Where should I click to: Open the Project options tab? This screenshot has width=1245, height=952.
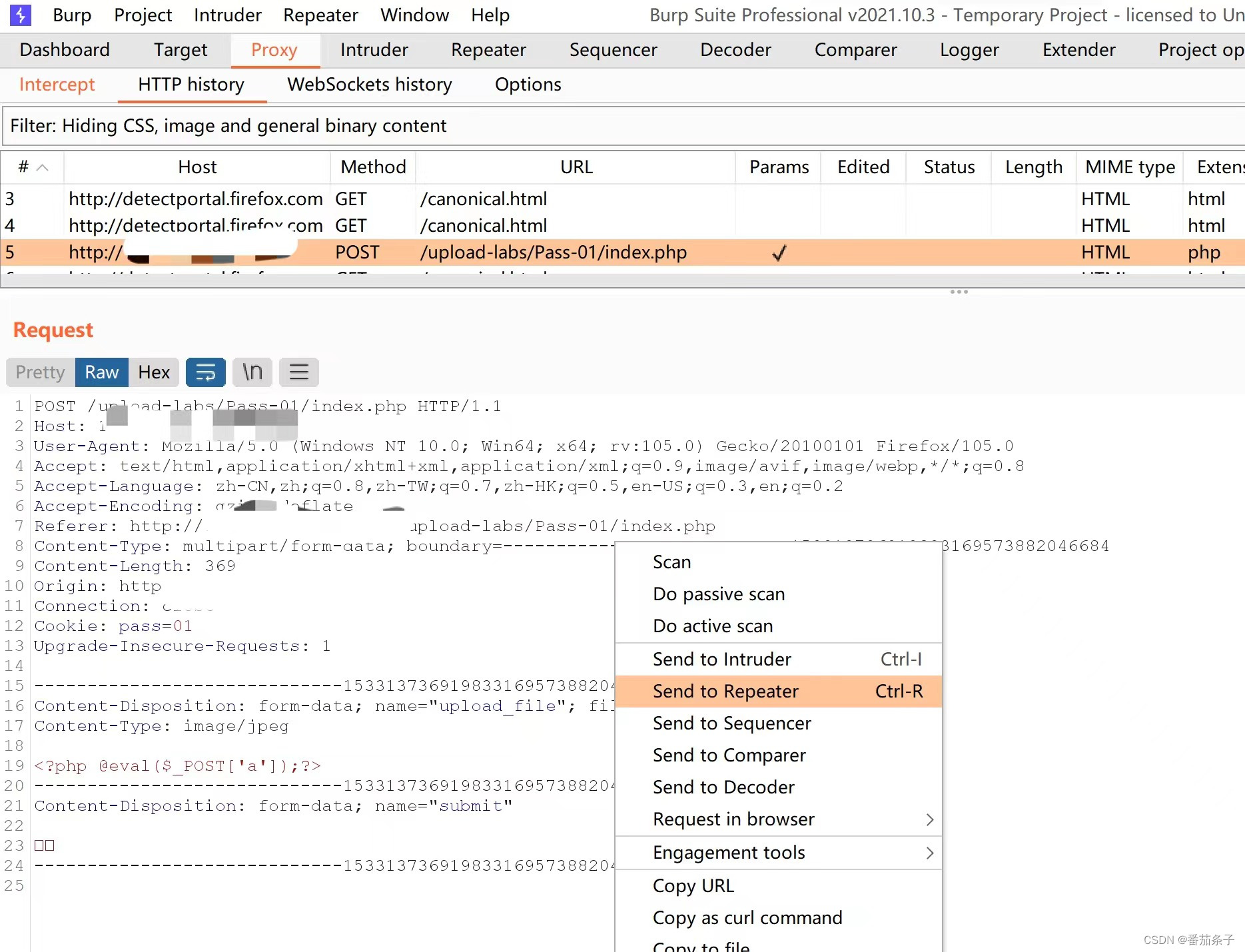[1200, 50]
